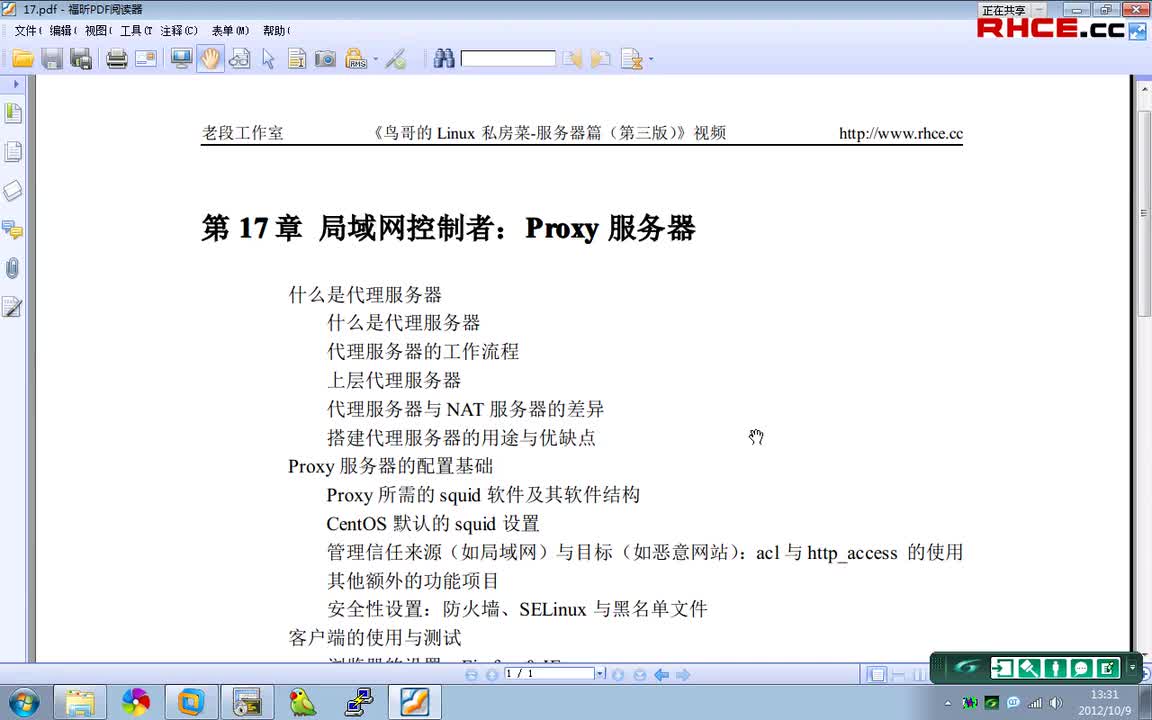Click the last page navigation button
This screenshot has height=720, width=1152.
pos(640,674)
